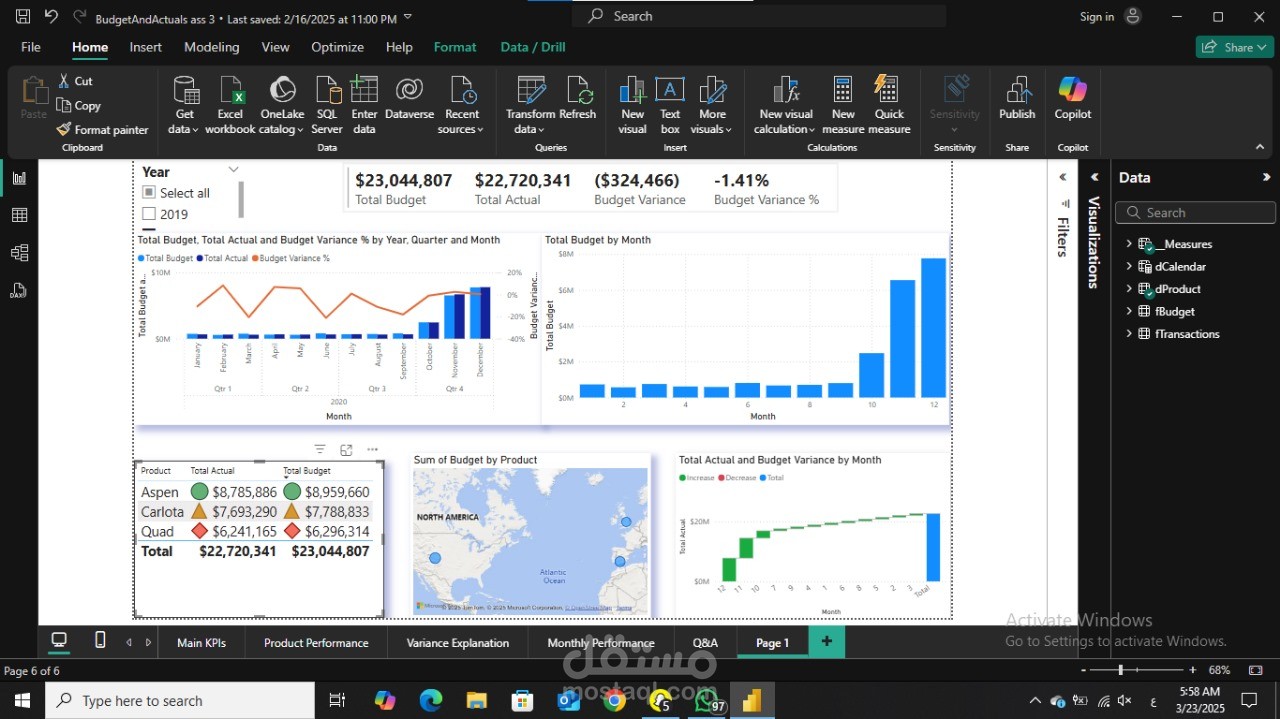Save the report file
The image size is (1280, 719).
(x=22, y=17)
